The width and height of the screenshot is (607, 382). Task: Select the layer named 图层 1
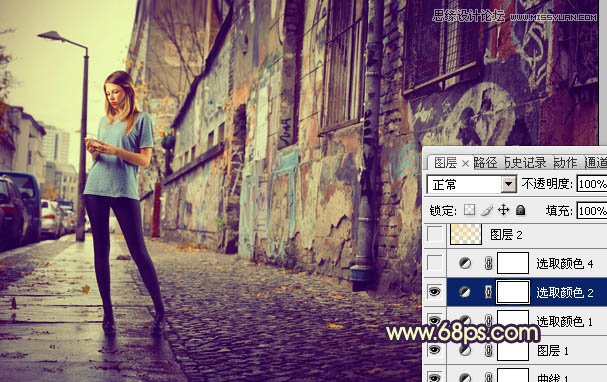(x=553, y=351)
